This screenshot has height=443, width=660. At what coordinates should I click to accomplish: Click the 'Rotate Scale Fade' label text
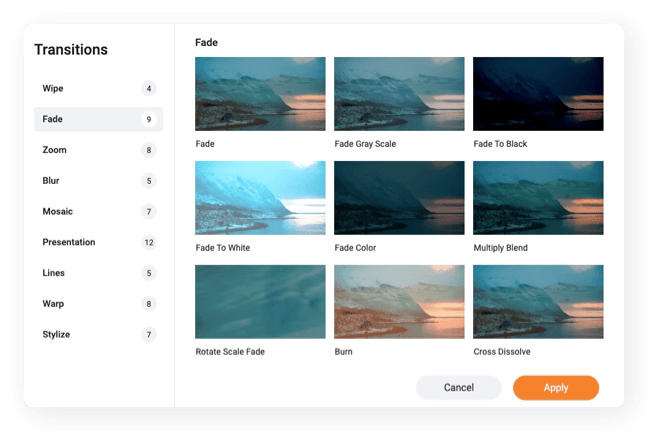230,352
